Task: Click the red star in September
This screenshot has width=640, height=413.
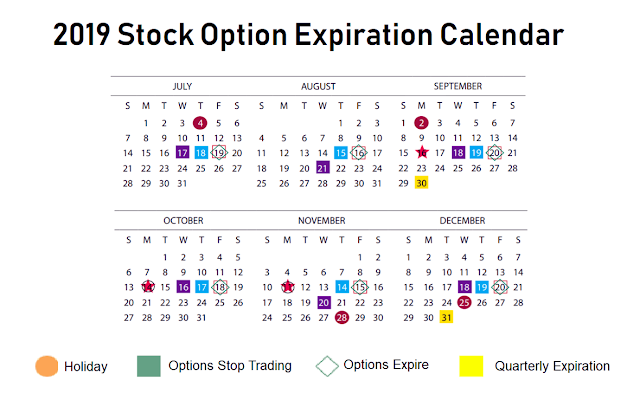Action: [x=422, y=153]
